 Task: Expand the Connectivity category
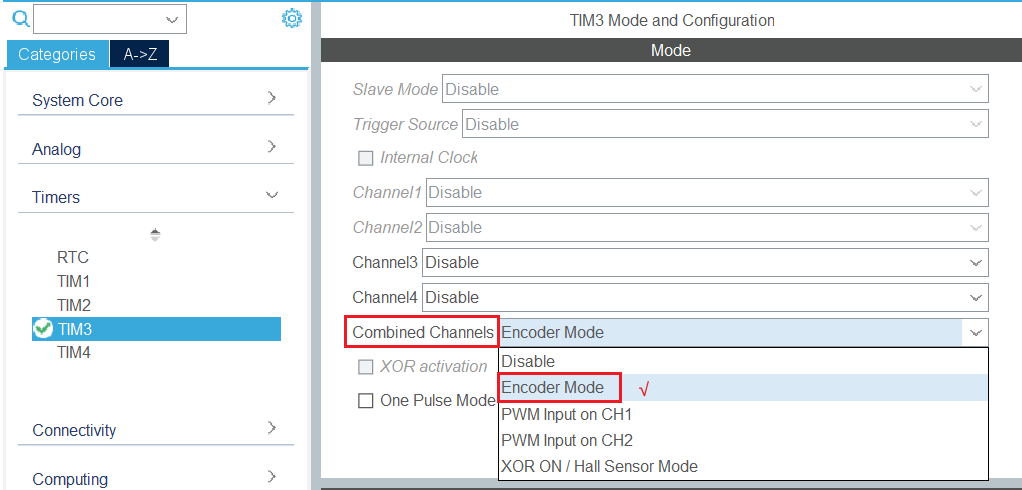pyautogui.click(x=271, y=428)
